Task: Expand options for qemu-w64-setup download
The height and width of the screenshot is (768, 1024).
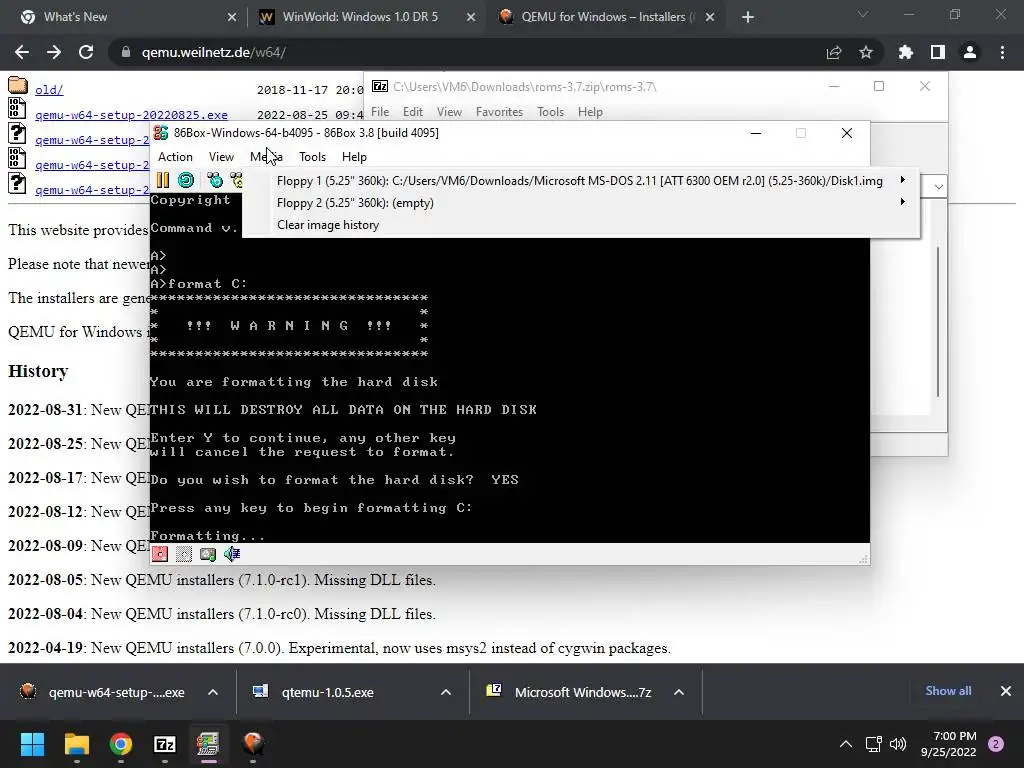Action: pyautogui.click(x=213, y=692)
